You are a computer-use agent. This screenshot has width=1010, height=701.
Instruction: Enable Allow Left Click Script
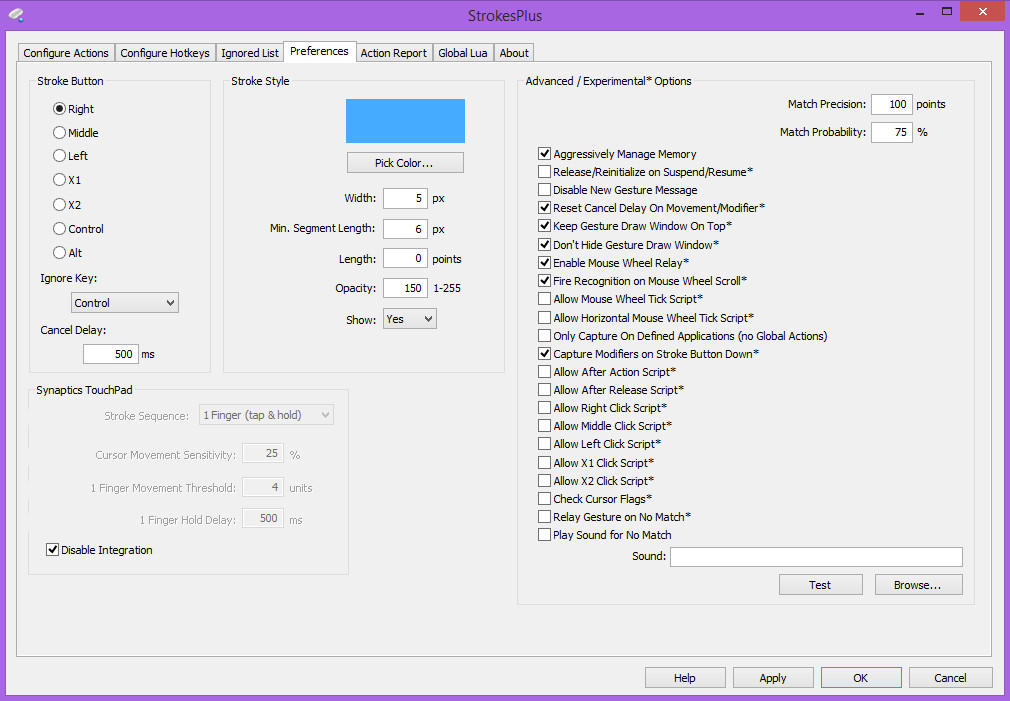(544, 443)
